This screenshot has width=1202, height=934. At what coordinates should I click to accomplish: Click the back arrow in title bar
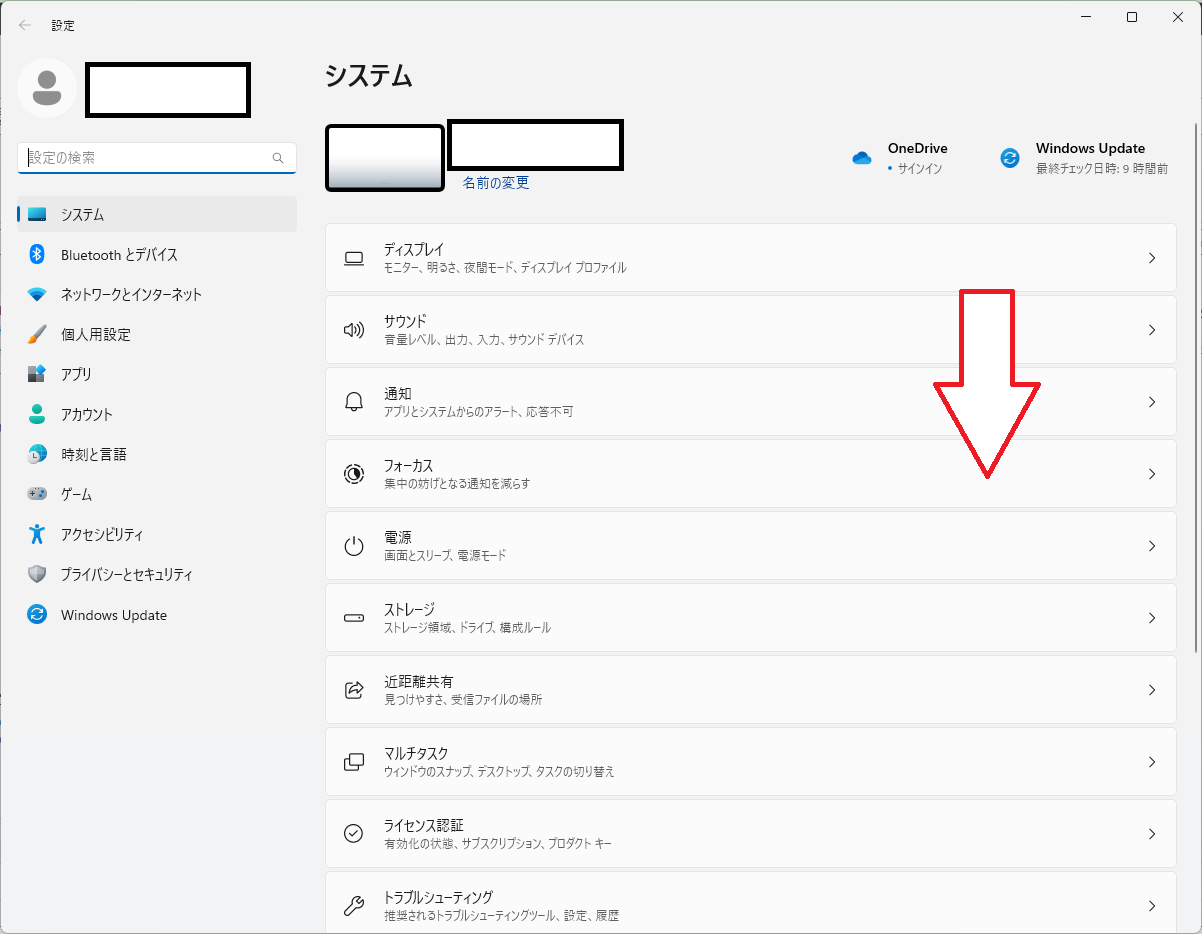[x=25, y=25]
